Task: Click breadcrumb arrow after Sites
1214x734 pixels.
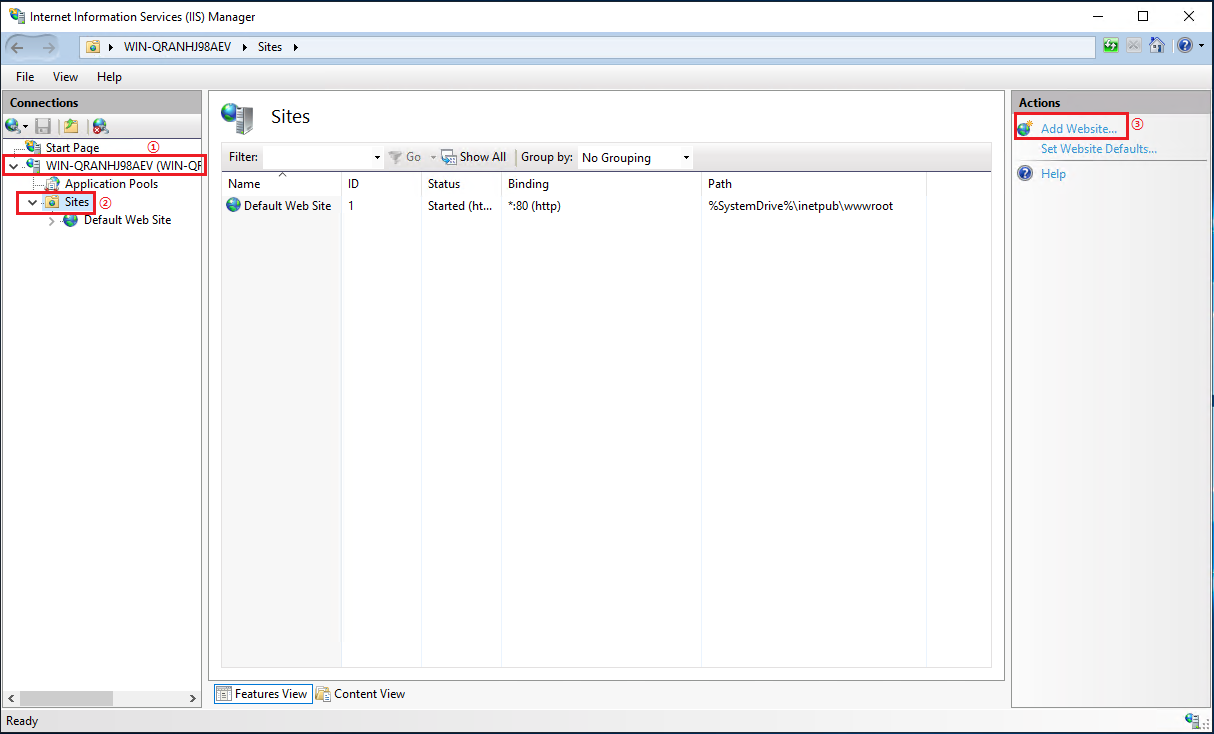Action: point(296,47)
